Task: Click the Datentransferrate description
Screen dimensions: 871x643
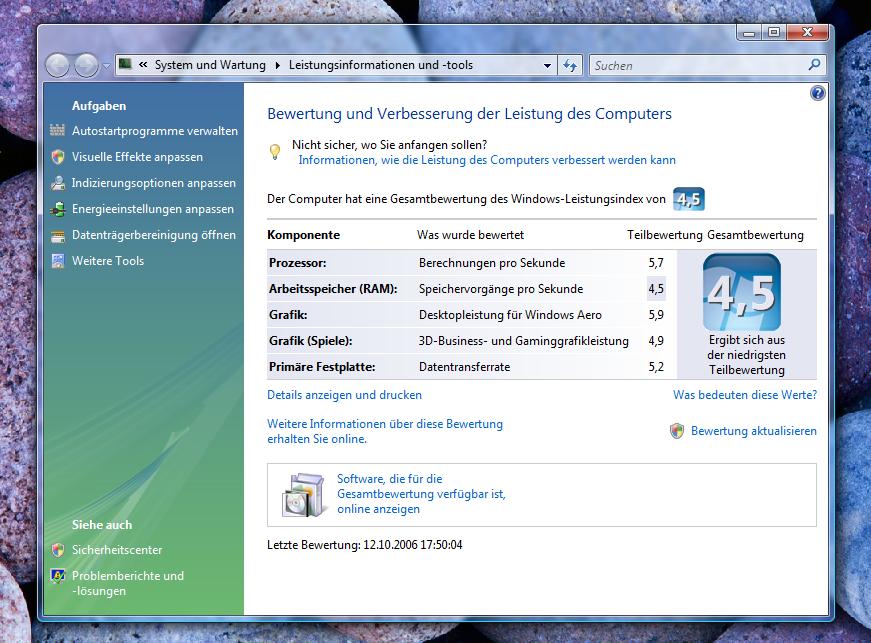Action: (464, 367)
